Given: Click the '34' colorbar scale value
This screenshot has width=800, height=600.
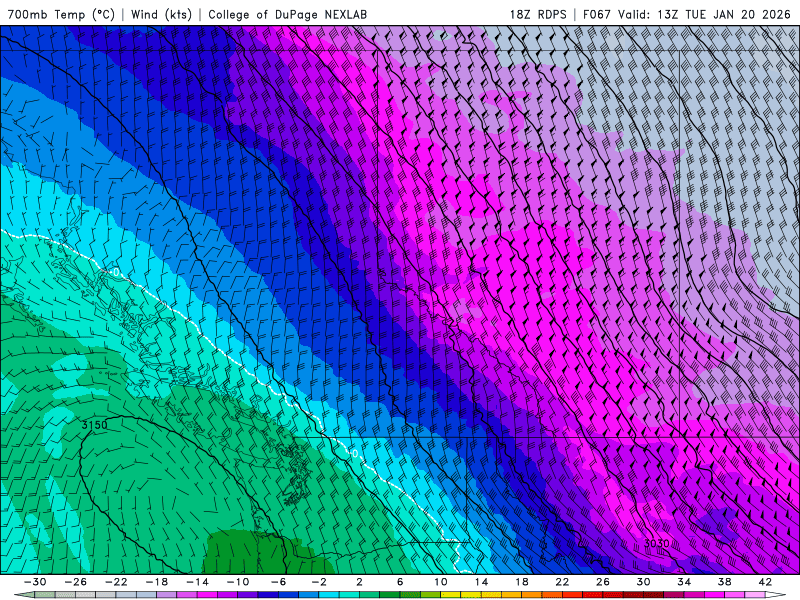Looking at the screenshot, I should (684, 582).
